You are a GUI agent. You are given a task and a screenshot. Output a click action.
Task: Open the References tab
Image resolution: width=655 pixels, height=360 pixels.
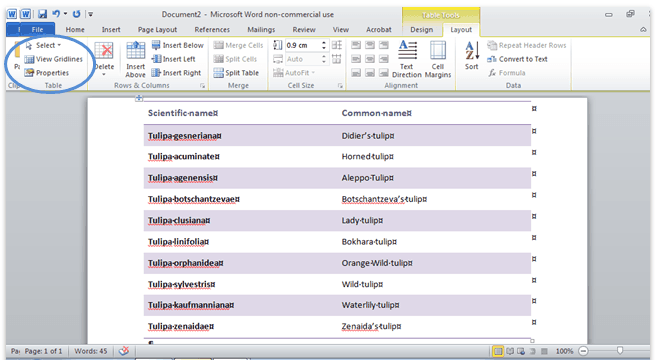tap(212, 30)
